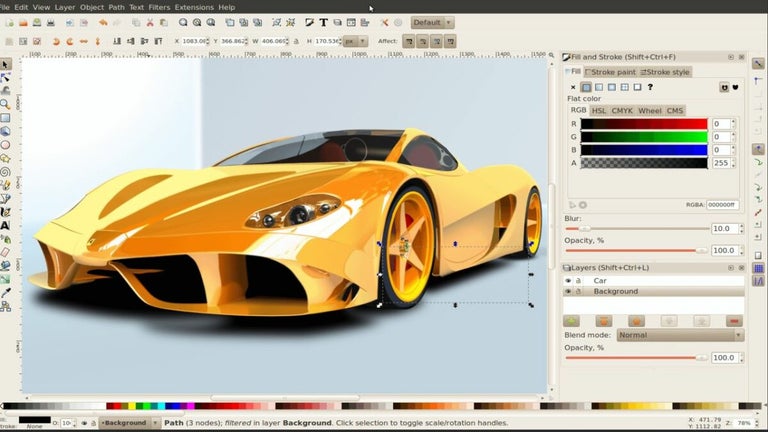The image size is (768, 432).
Task: Open the Extensions menu
Action: click(x=194, y=7)
